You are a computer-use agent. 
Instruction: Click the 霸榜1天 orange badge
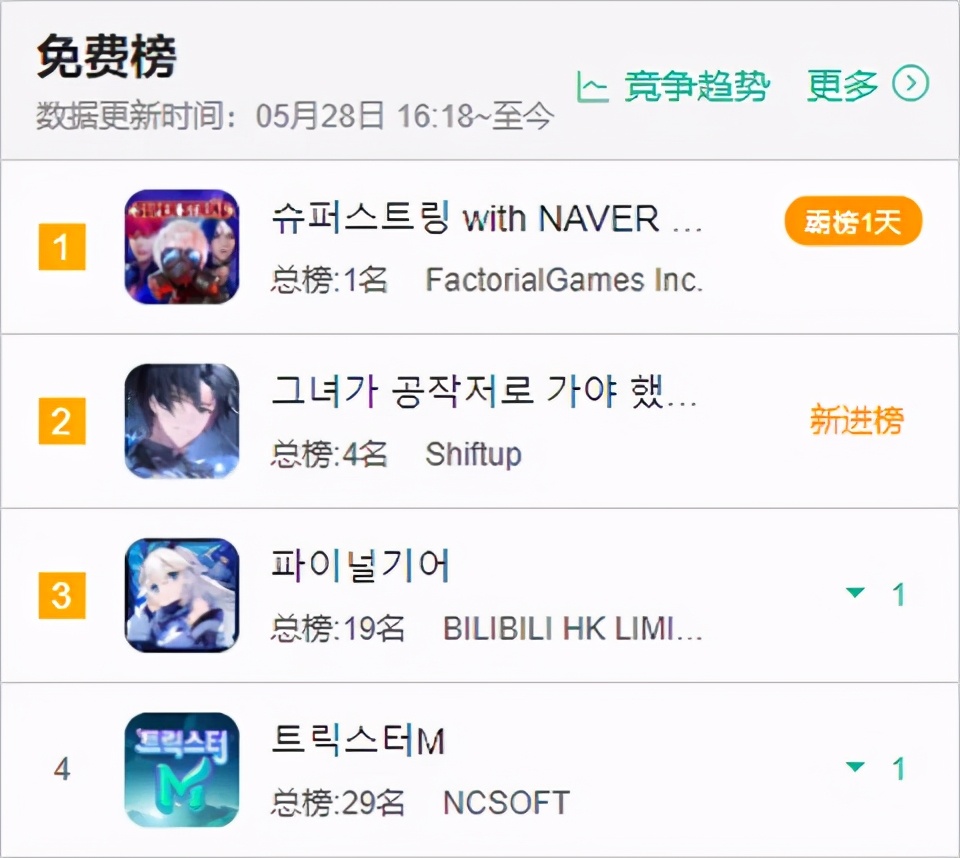pyautogui.click(x=853, y=221)
